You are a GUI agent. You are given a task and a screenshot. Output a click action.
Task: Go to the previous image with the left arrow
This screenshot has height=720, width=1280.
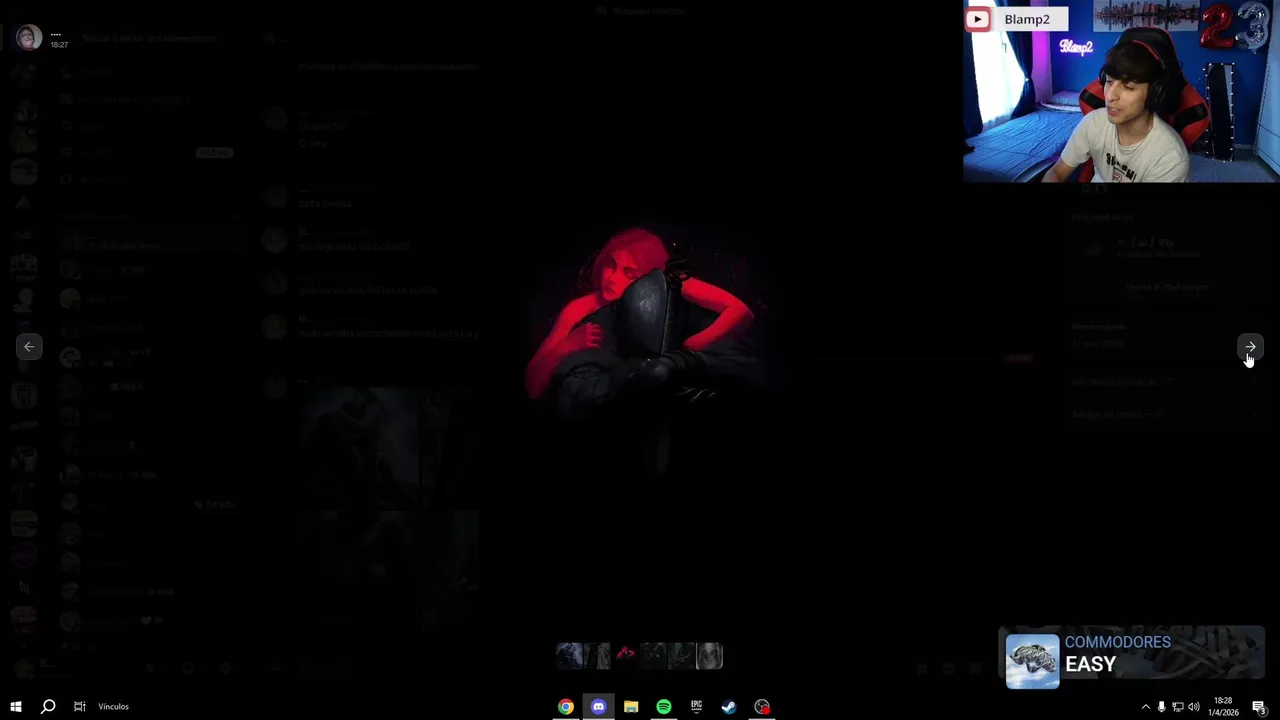(29, 347)
